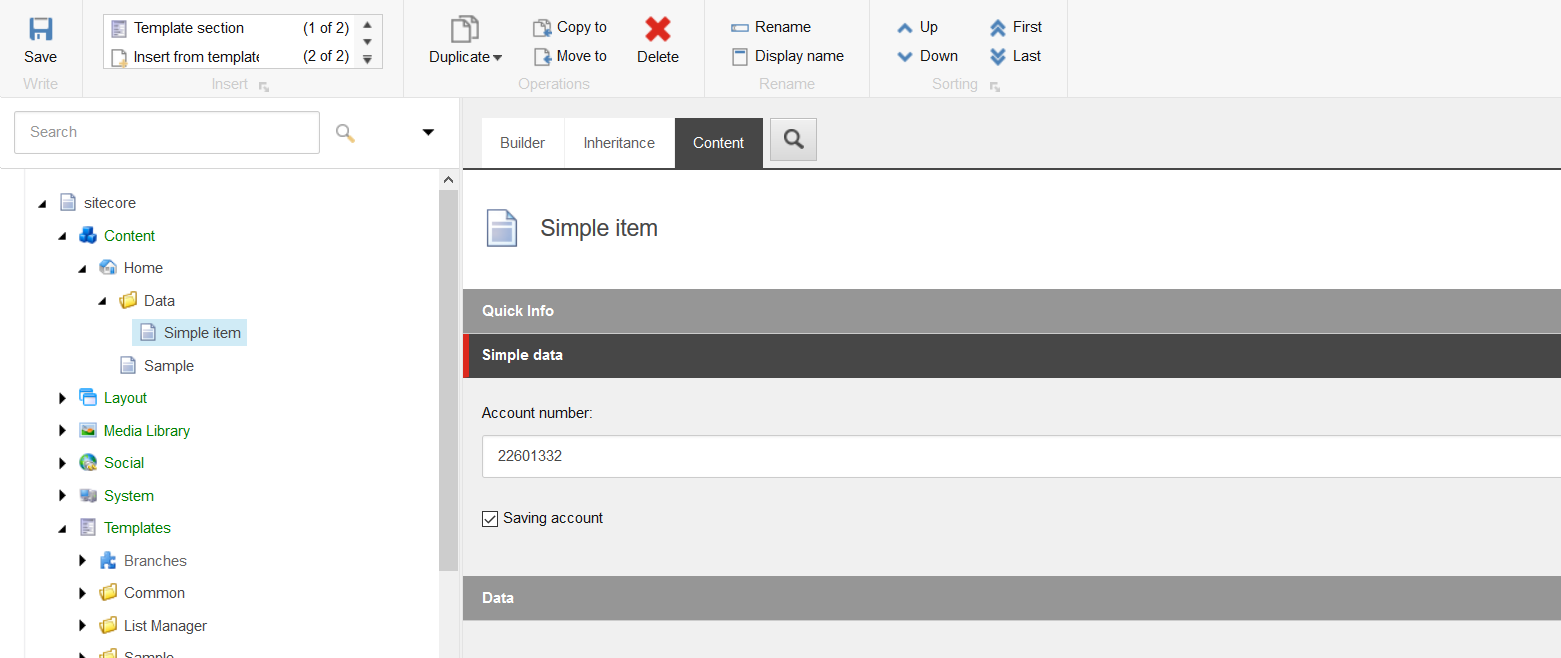Image resolution: width=1561 pixels, height=658 pixels.
Task: Click the Copy to icon
Action: pyautogui.click(x=542, y=28)
